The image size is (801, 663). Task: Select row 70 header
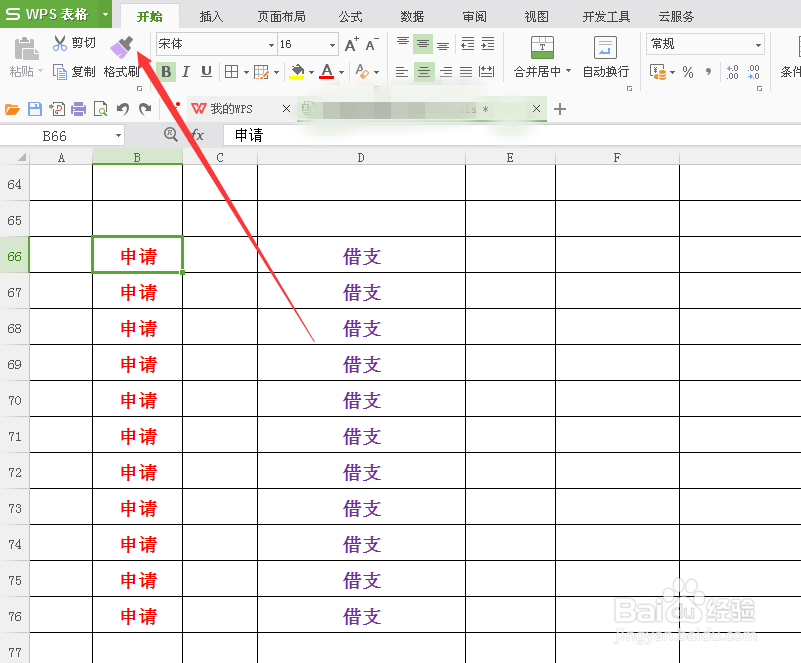[15, 399]
